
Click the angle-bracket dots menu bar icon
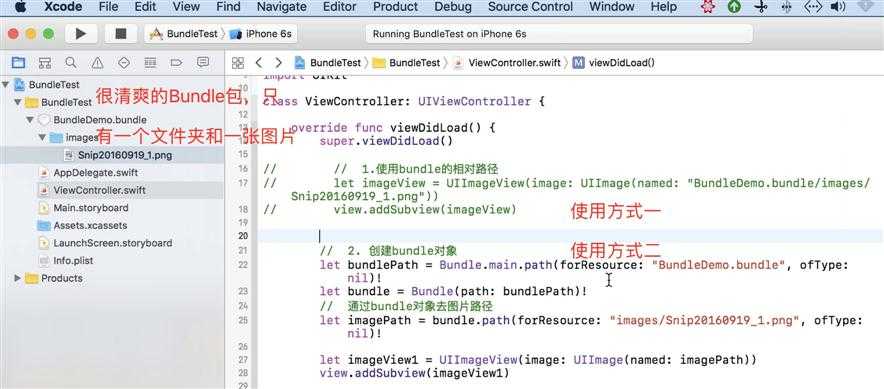(x=812, y=7)
